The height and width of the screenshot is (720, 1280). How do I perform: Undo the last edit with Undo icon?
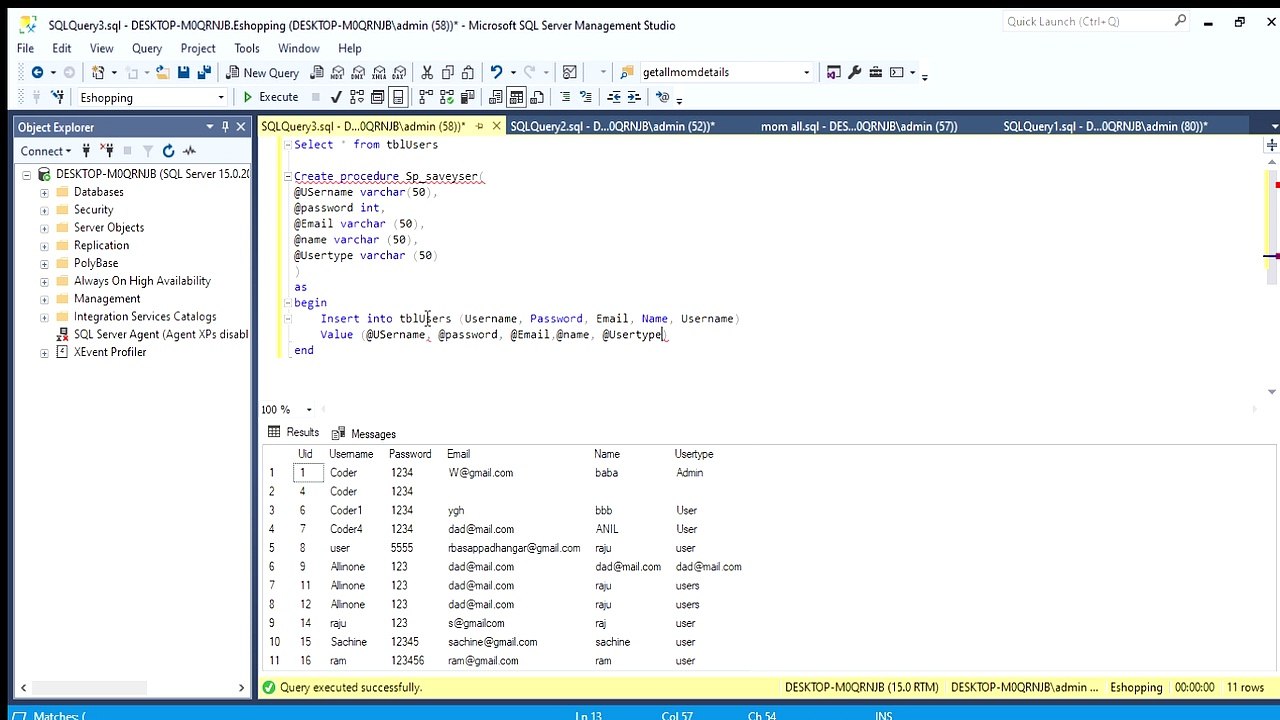[x=496, y=72]
